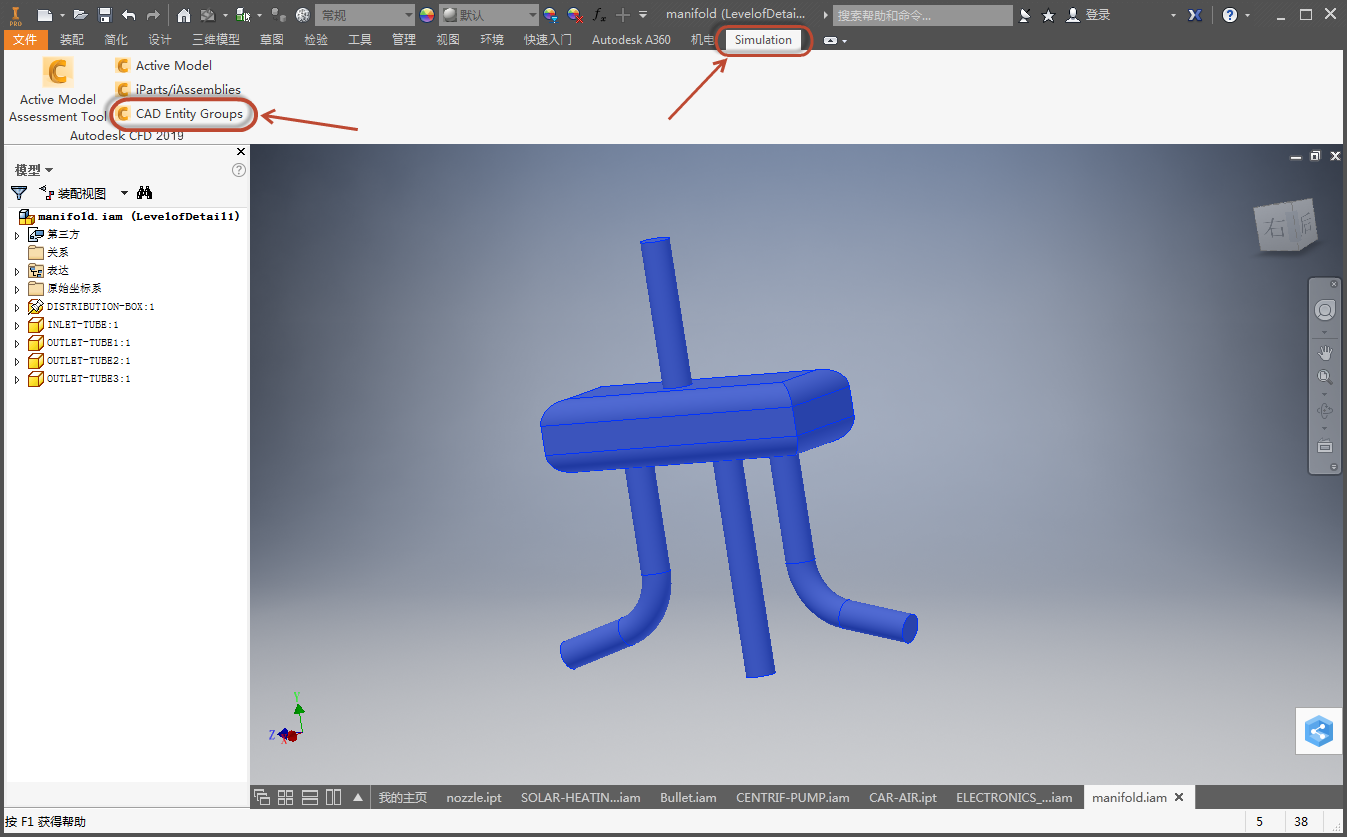
Task: Arrange windows vertically icon
Action: 333,797
